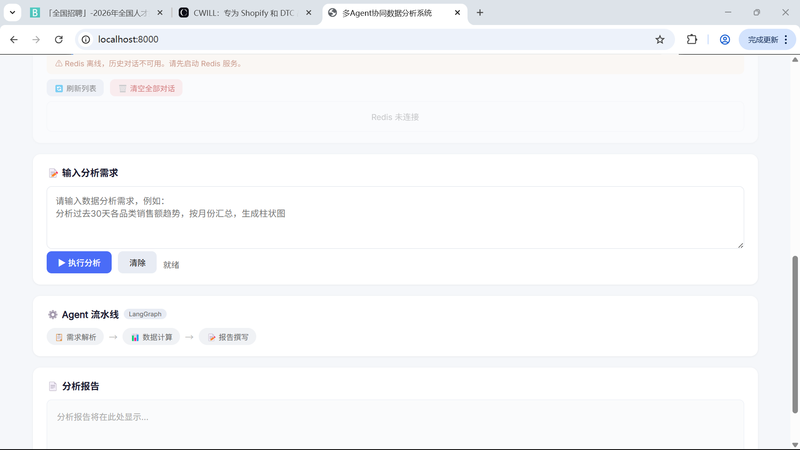
Task: Click the scrollbar down arrow
Action: coord(795,445)
